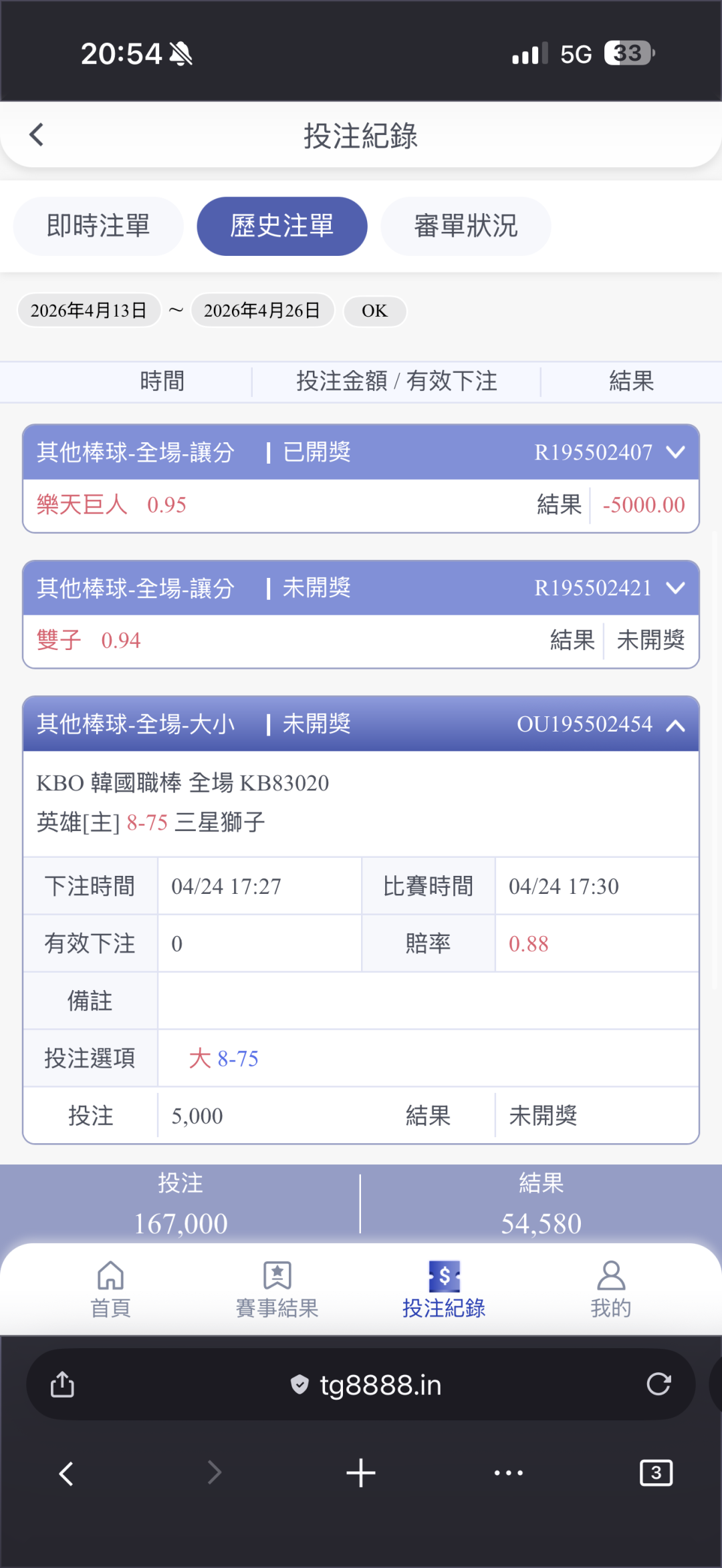Expand bet R195502421 details
Image resolution: width=722 pixels, height=1568 pixels.
676,588
